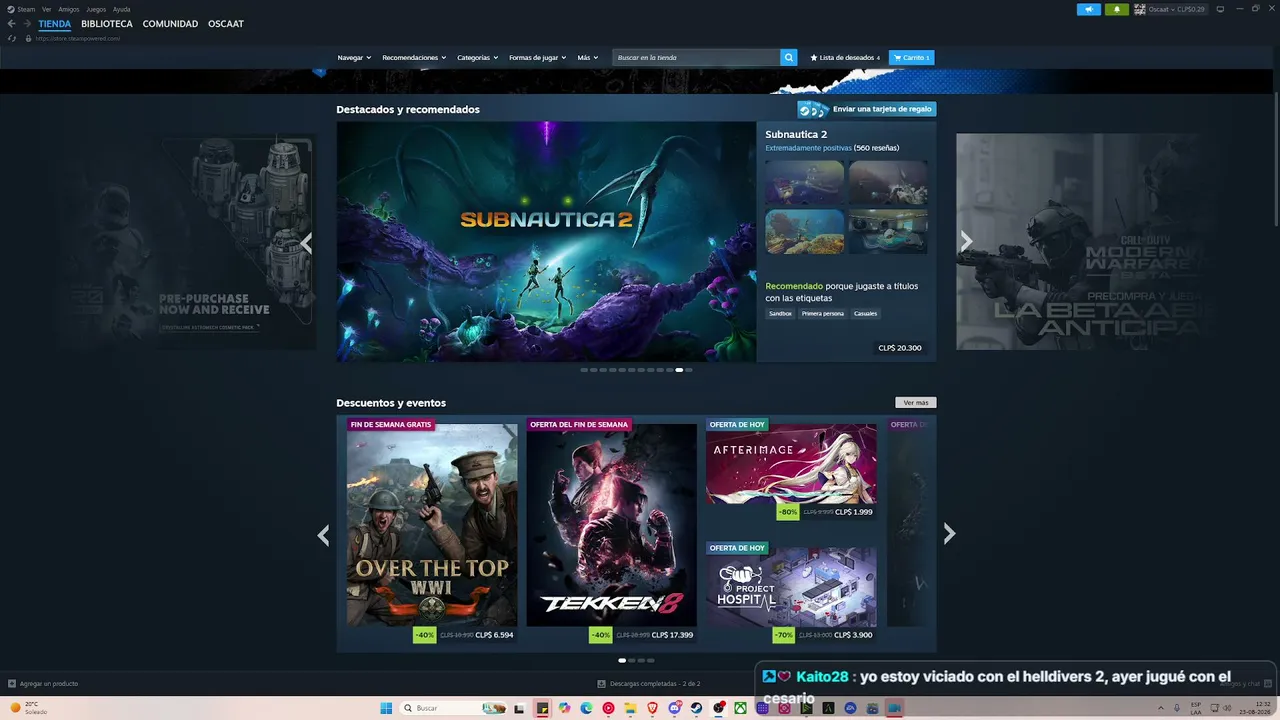Reload the store page
Viewport: 1280px width, 720px height.
click(12, 38)
